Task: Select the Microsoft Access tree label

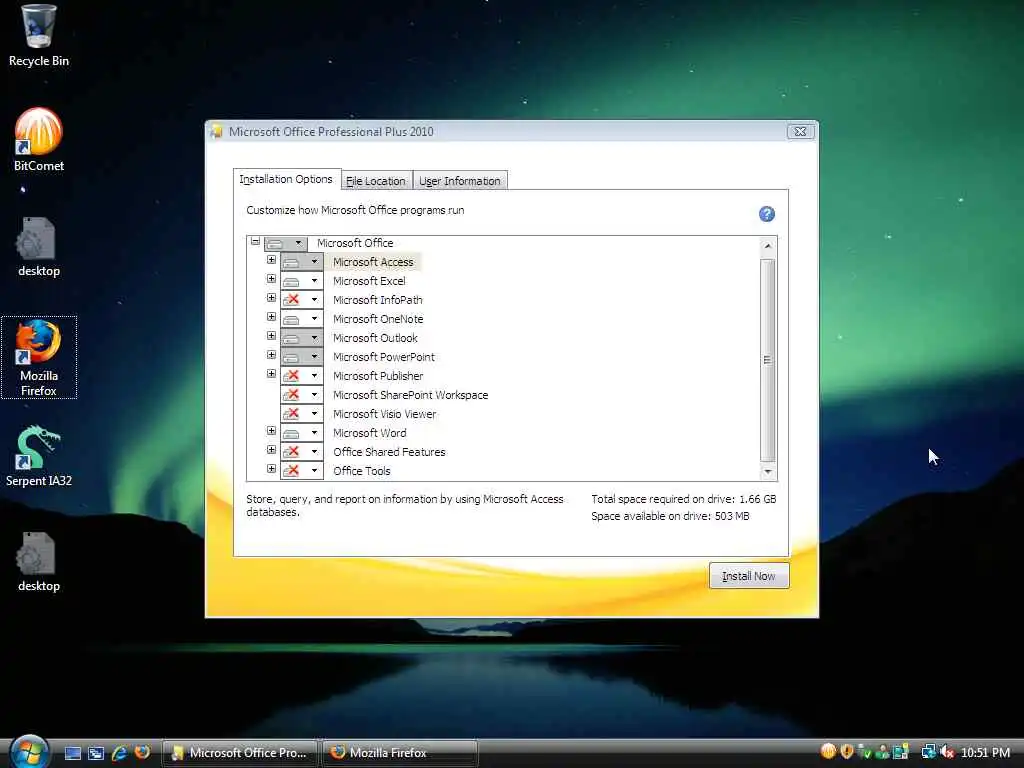Action: click(x=373, y=262)
